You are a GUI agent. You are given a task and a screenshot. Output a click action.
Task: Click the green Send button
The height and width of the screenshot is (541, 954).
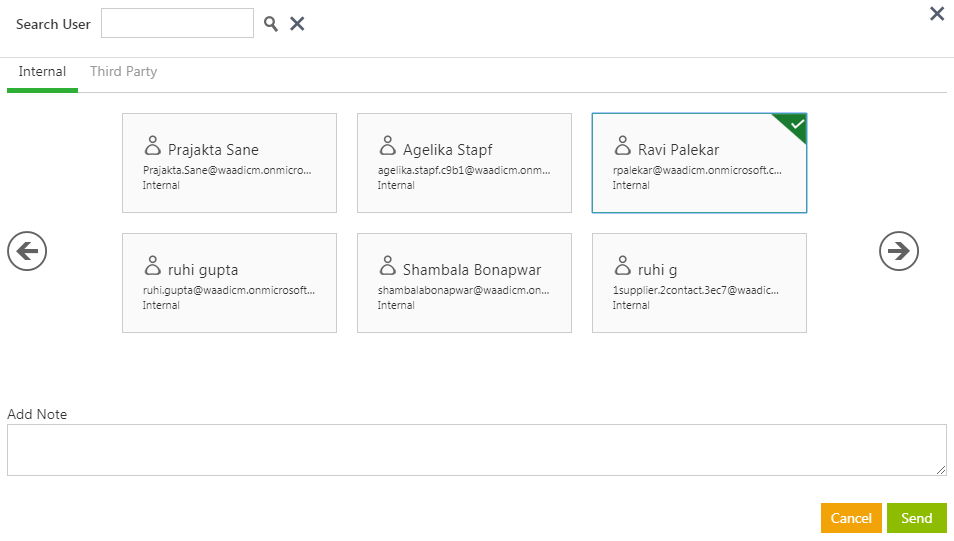pyautogui.click(x=916, y=518)
